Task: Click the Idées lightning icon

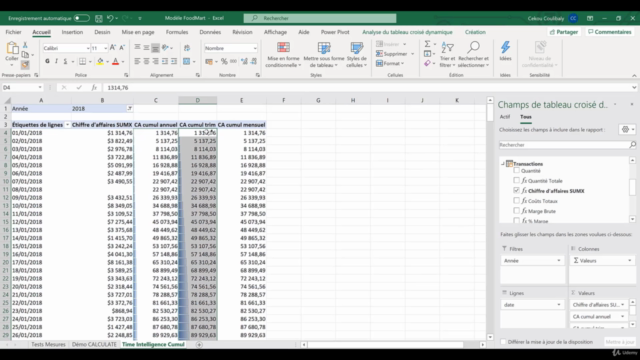Action: [x=505, y=51]
